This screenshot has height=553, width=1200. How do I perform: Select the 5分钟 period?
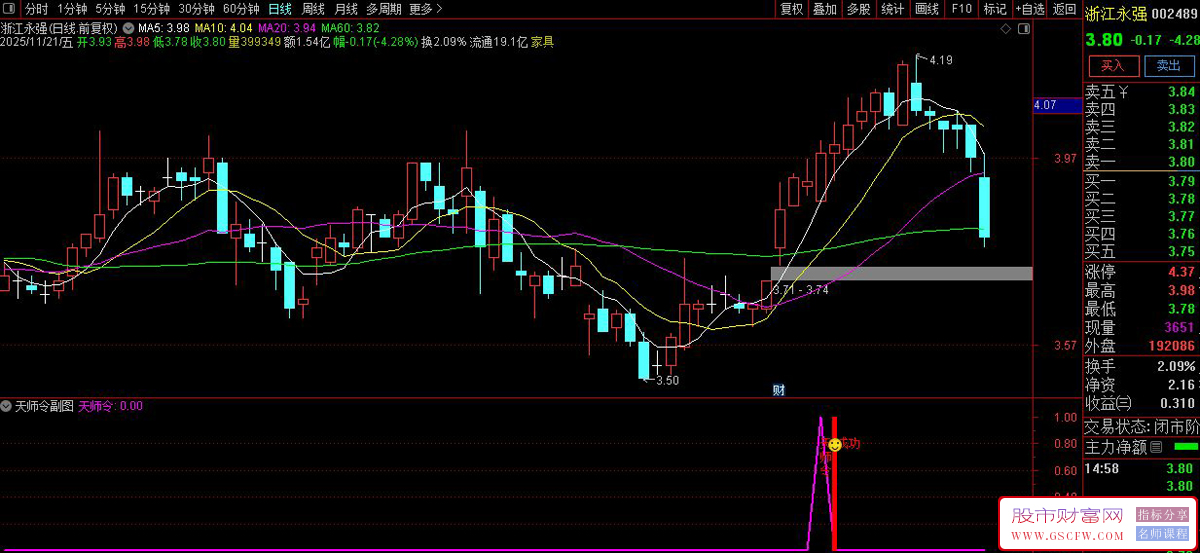[110, 9]
